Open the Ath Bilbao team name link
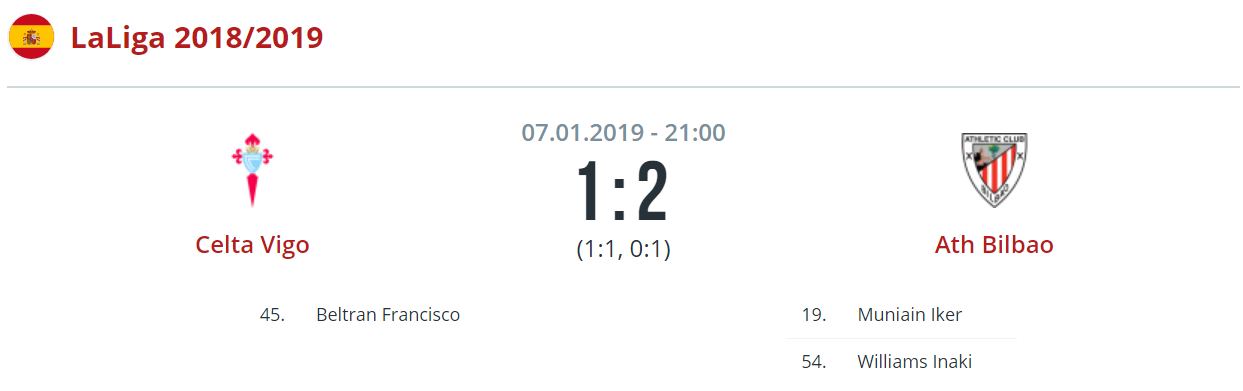This screenshot has height=391, width=1243. tap(994, 245)
